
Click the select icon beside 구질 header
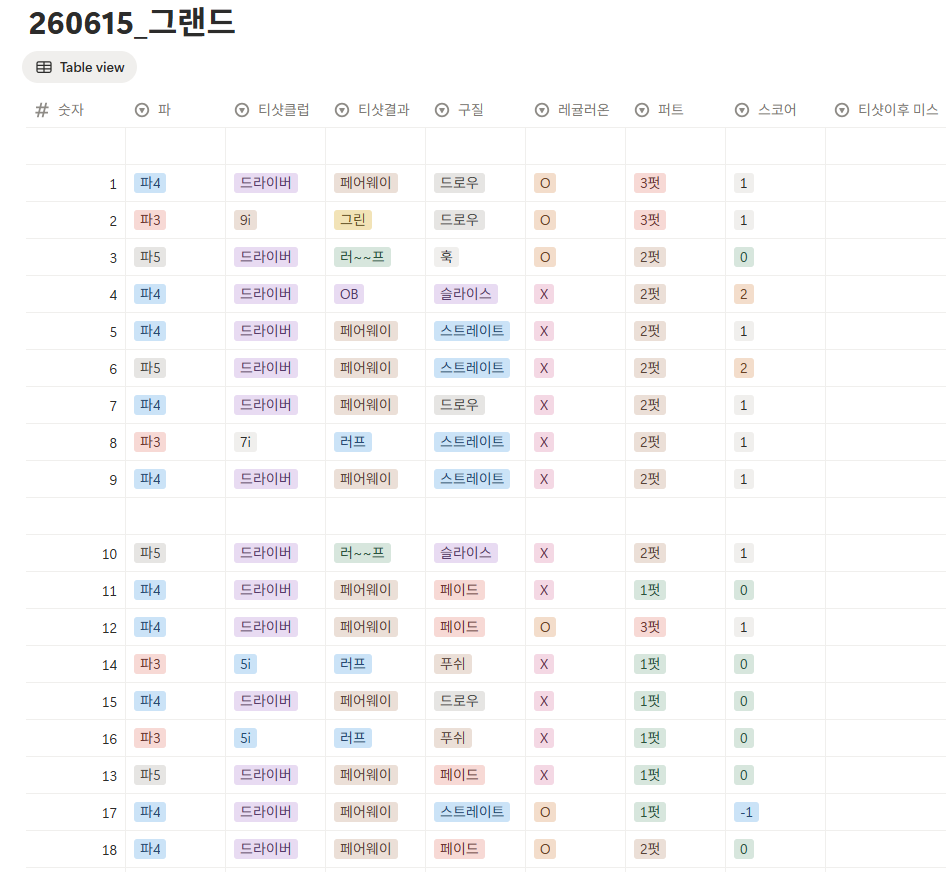[x=442, y=110]
